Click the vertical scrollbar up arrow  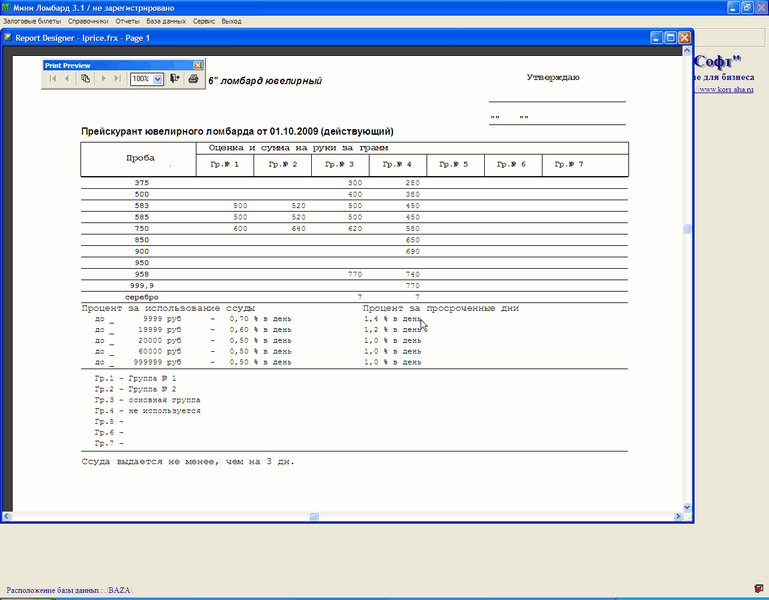point(687,51)
